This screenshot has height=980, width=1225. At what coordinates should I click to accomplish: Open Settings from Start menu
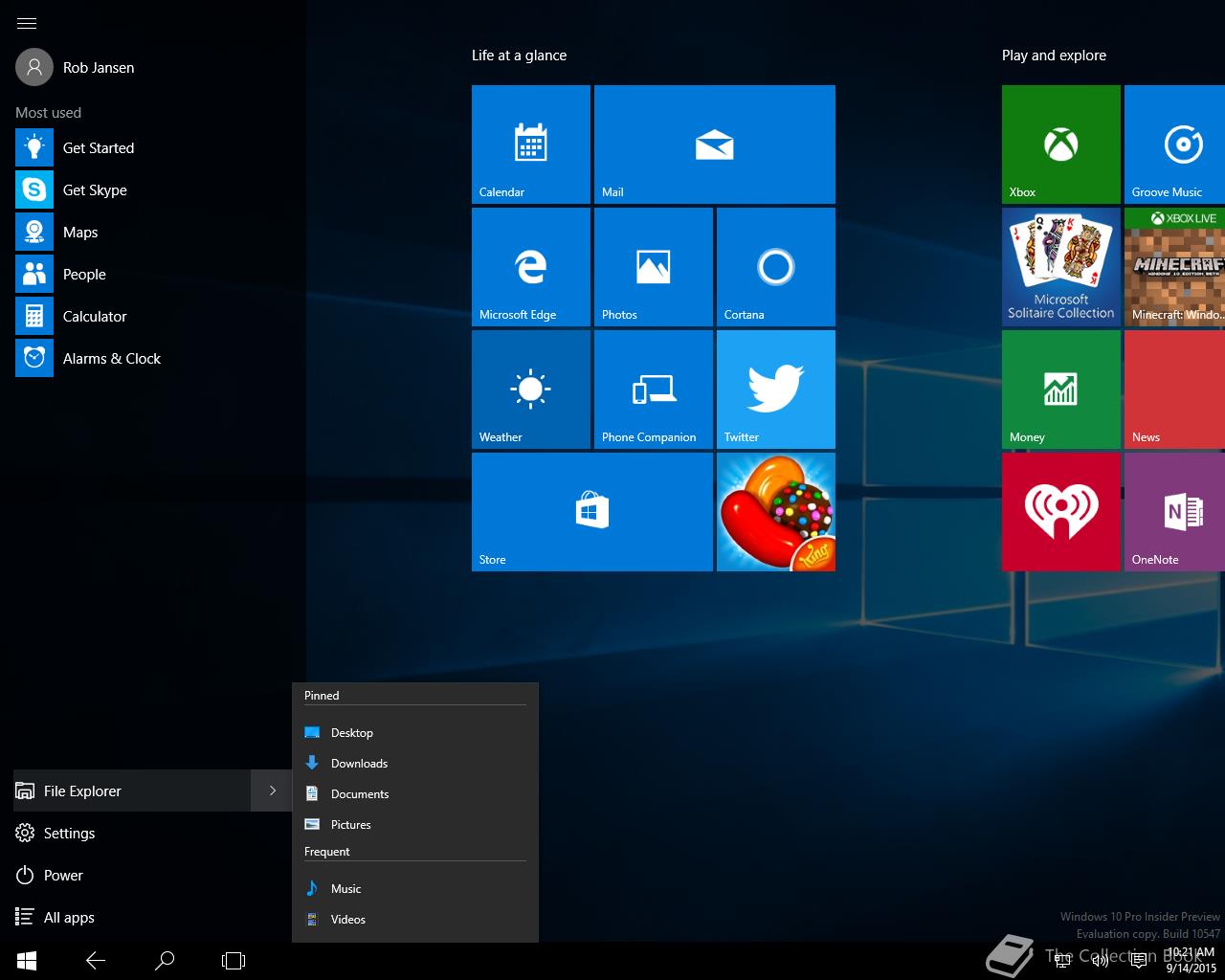coord(152,833)
